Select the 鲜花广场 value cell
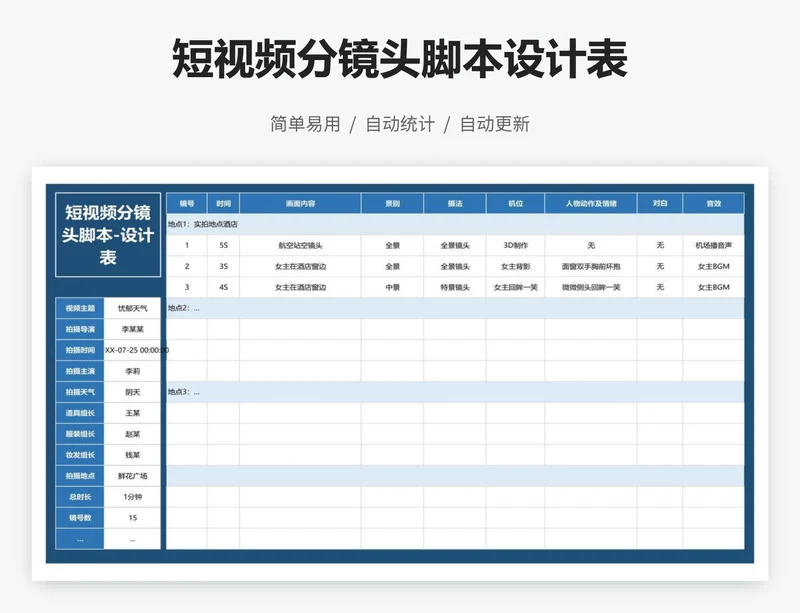The image size is (800, 613). click(x=132, y=475)
